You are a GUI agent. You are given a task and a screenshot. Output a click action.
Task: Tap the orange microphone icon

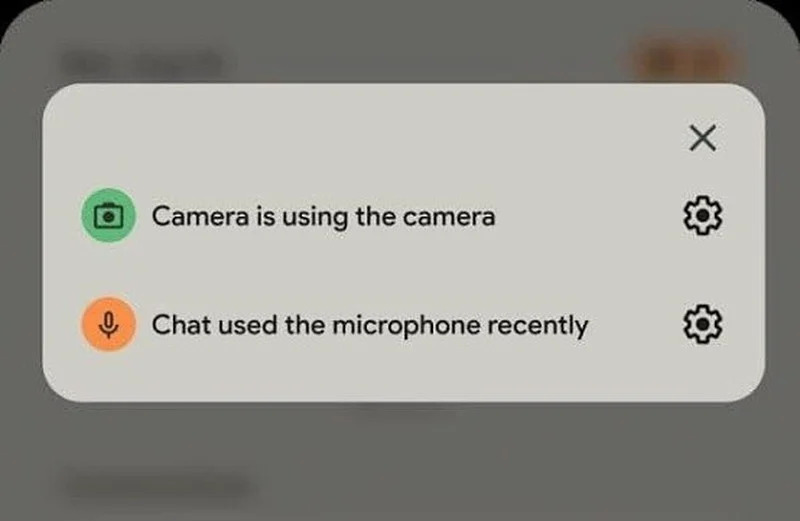[109, 324]
